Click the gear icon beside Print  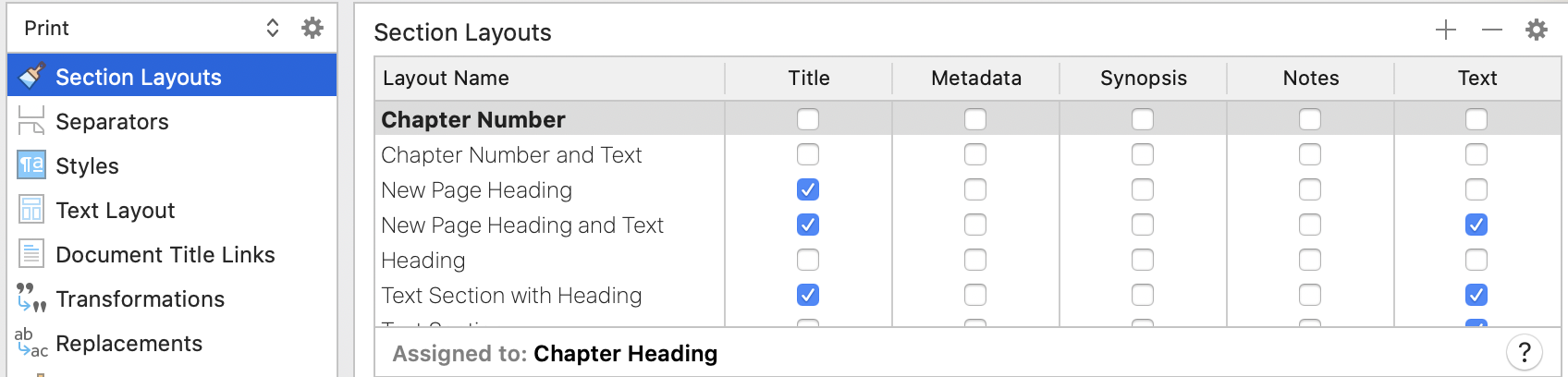click(312, 28)
